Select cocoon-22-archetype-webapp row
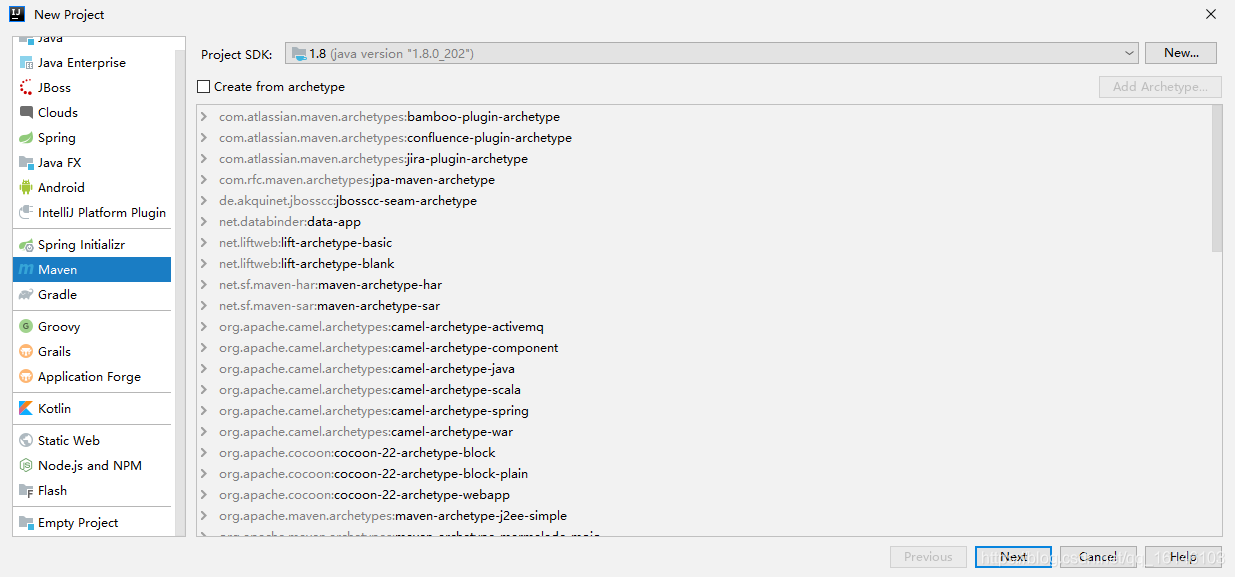This screenshot has height=577, width=1235. point(704,495)
